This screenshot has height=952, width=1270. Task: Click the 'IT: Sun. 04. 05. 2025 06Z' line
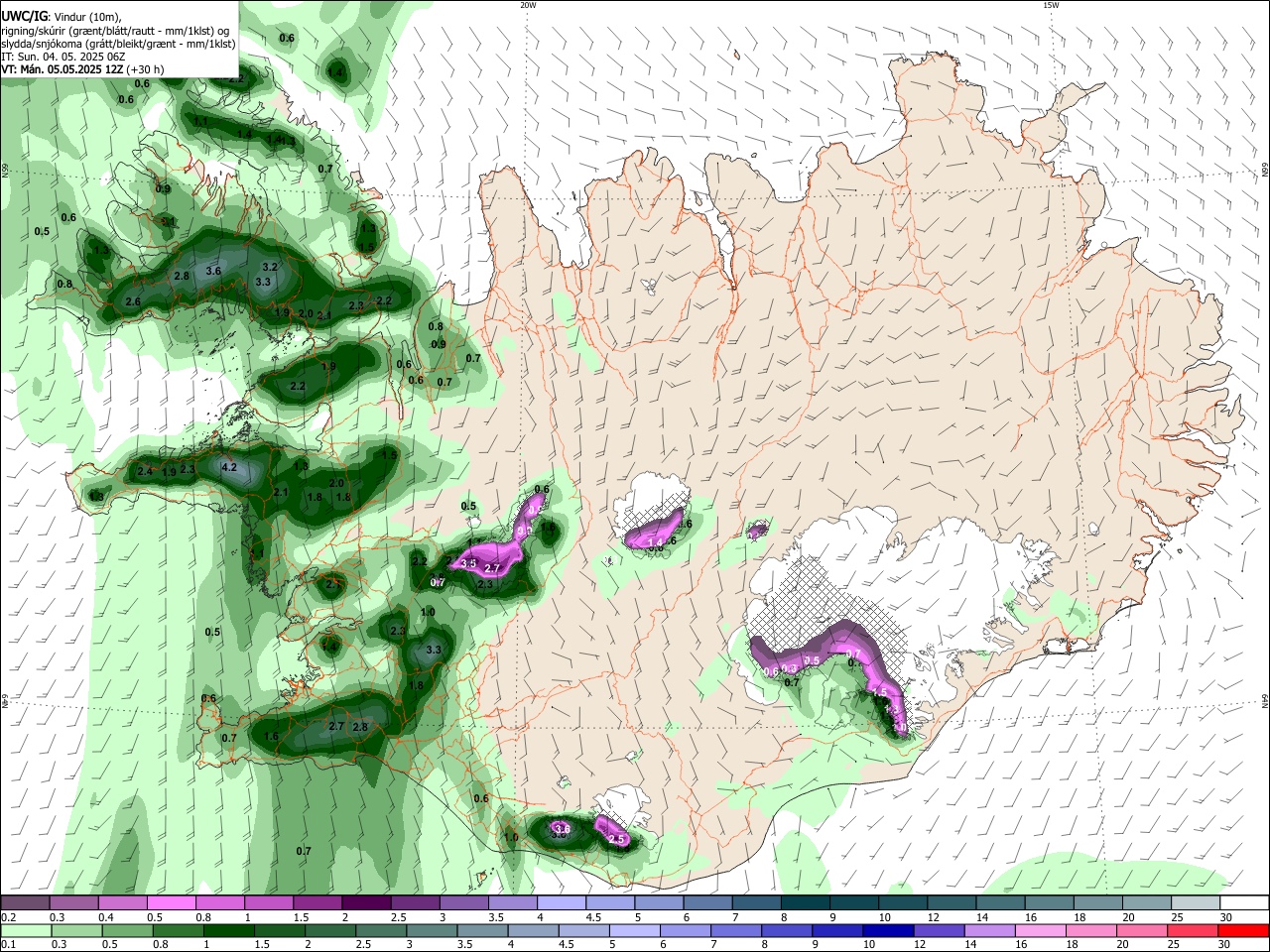click(x=63, y=57)
